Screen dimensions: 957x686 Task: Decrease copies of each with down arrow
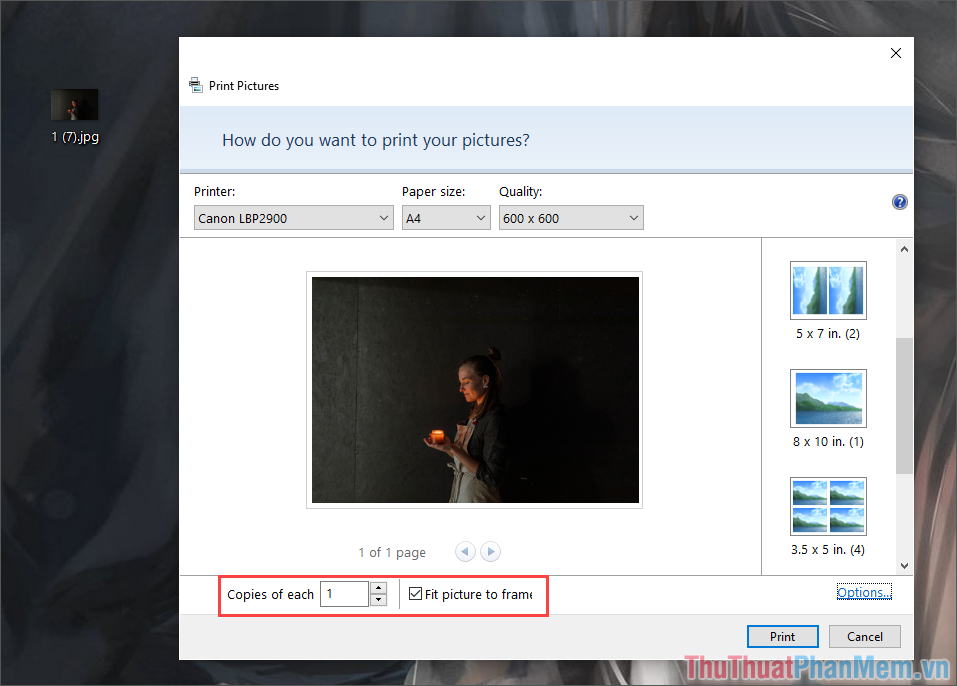(x=378, y=599)
